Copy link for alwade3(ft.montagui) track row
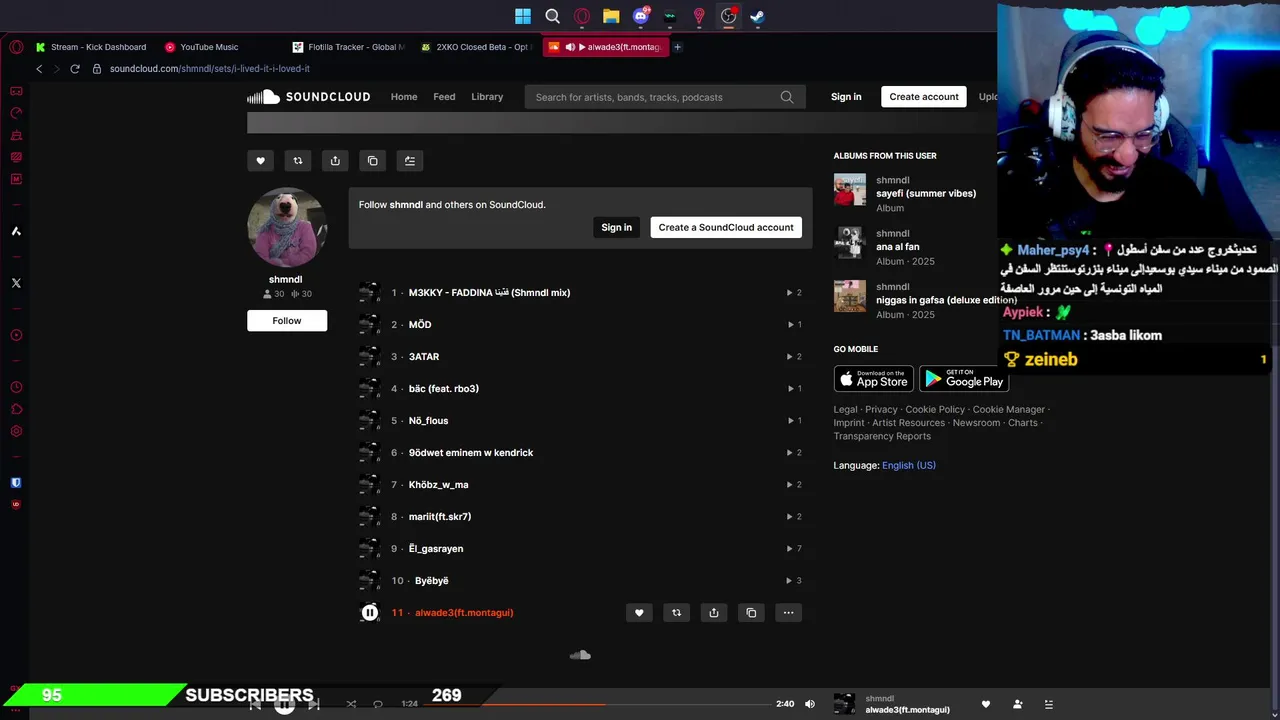The image size is (1280, 720). coord(751,612)
